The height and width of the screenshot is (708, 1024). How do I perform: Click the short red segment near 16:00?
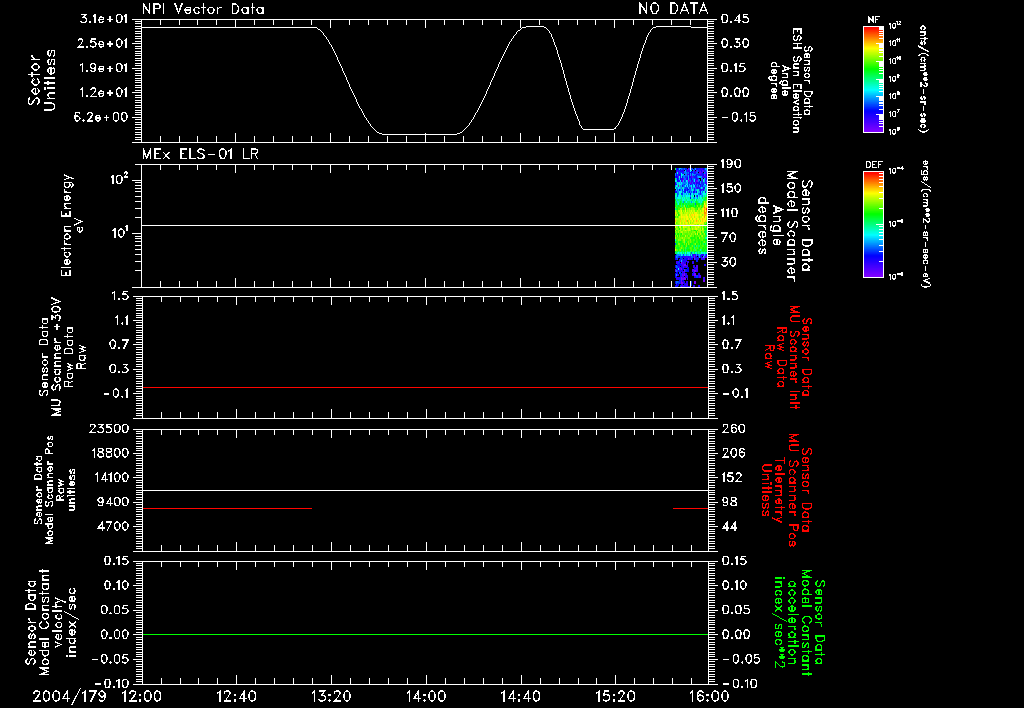pos(690,508)
